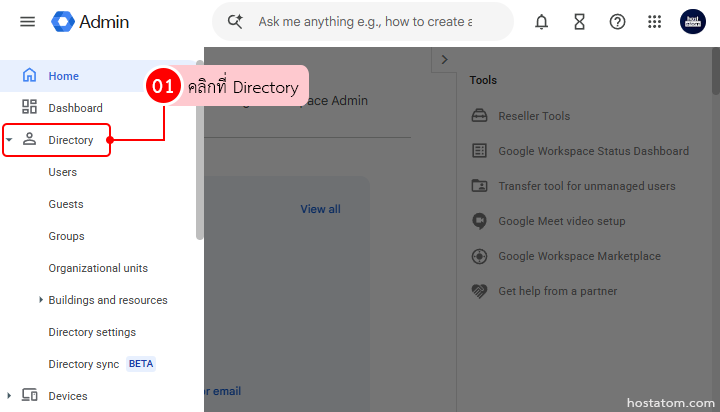This screenshot has height=412, width=720.
Task: Open Google Workspace Status Dashboard link
Action: [593, 151]
